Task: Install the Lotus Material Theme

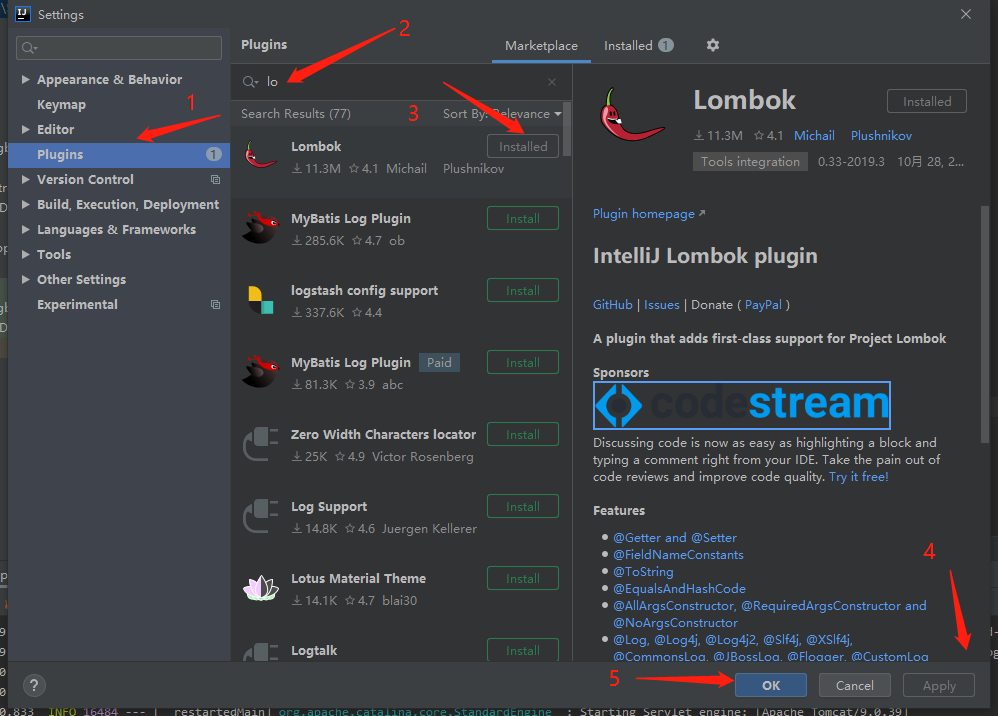Action: [x=523, y=578]
